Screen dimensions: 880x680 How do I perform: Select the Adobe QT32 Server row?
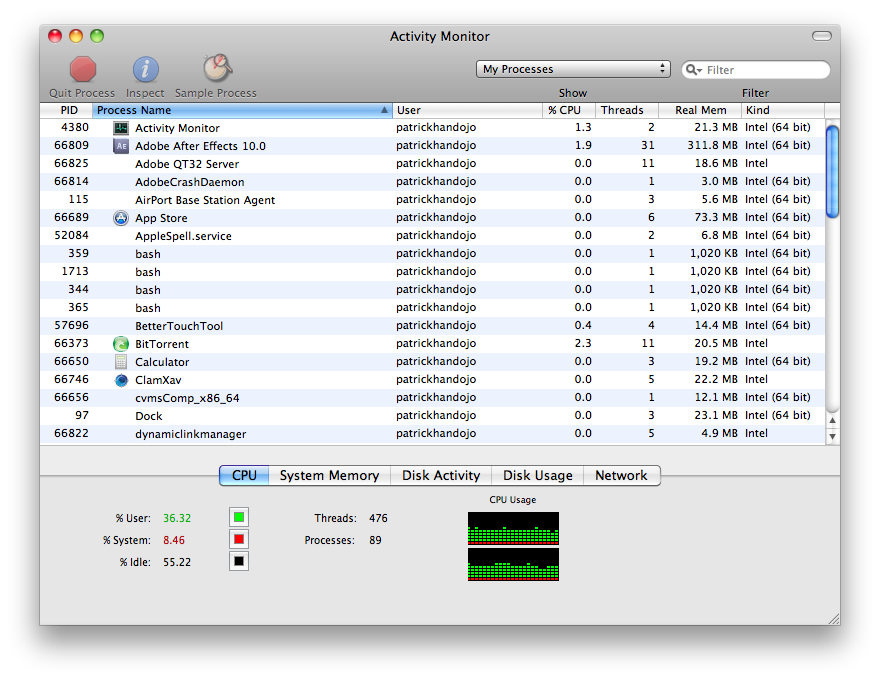(433, 164)
